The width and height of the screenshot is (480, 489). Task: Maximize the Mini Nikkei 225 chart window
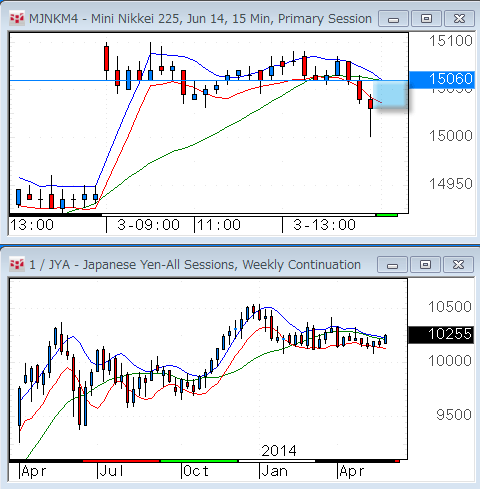[x=426, y=19]
